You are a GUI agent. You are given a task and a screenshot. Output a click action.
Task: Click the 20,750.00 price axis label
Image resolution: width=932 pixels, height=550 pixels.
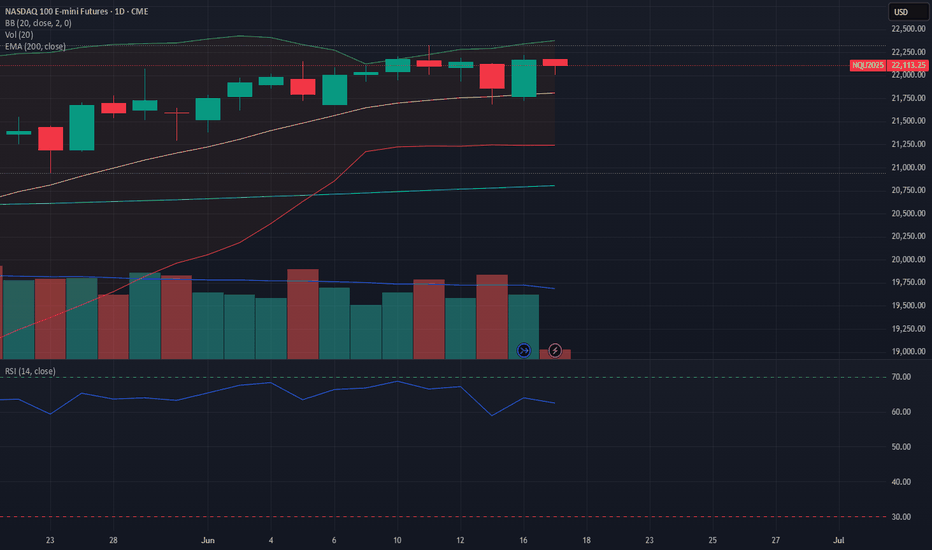pos(908,190)
